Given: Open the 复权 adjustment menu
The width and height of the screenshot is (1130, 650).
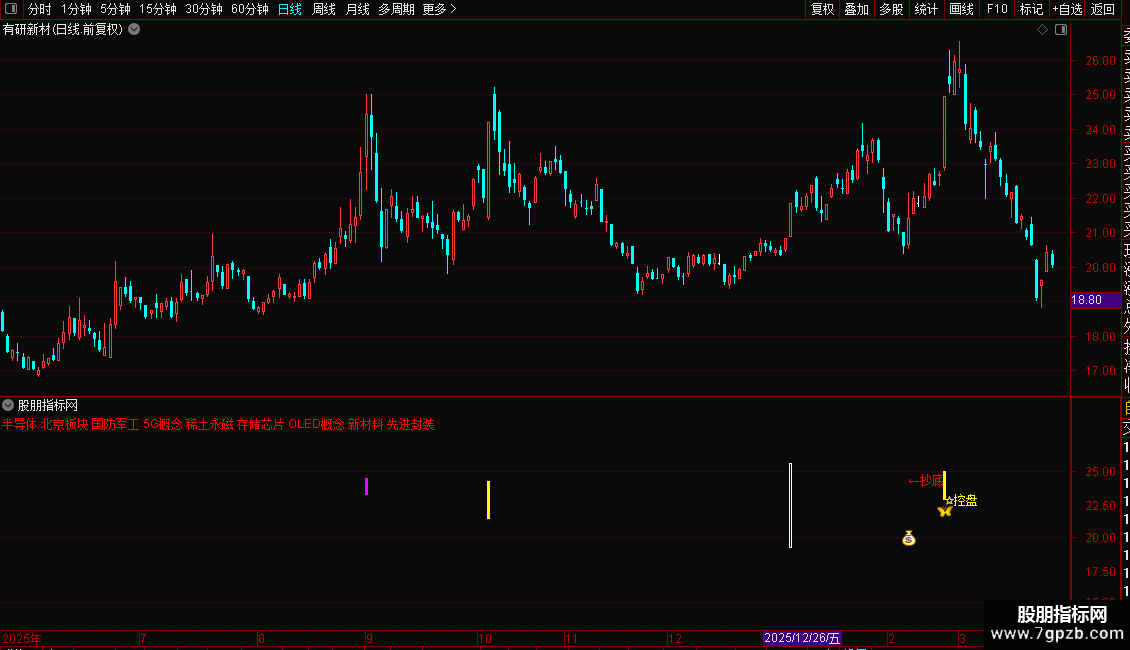Looking at the screenshot, I should point(822,9).
